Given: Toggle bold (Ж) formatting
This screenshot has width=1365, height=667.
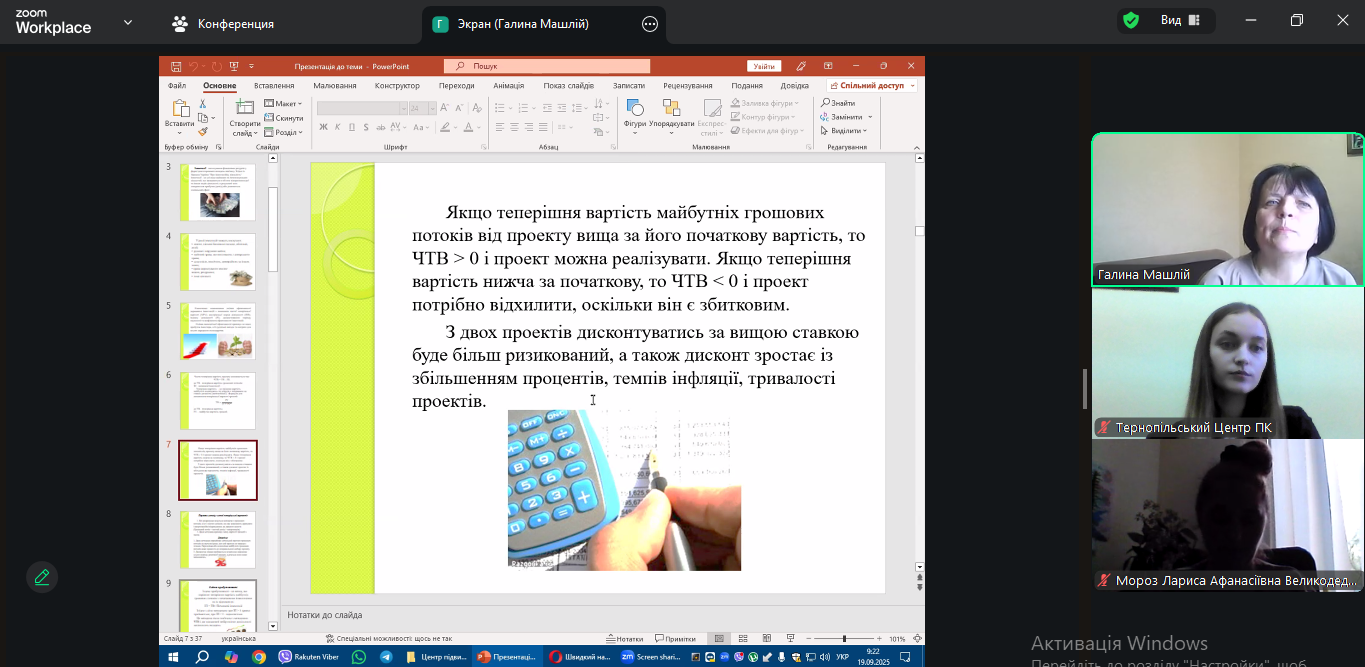Looking at the screenshot, I should click(x=323, y=127).
